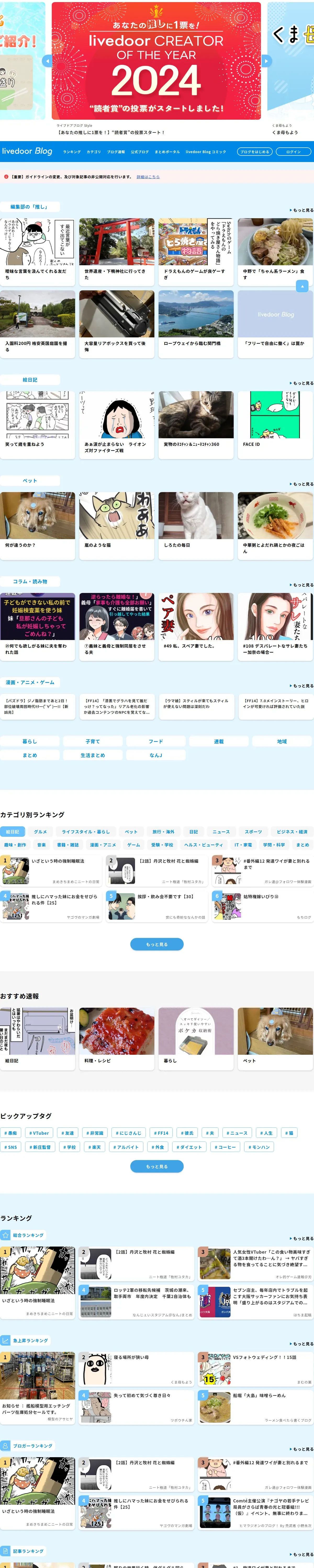Open 公式ブログ in the nav bar
The height and width of the screenshot is (1568, 314).
pos(140,152)
